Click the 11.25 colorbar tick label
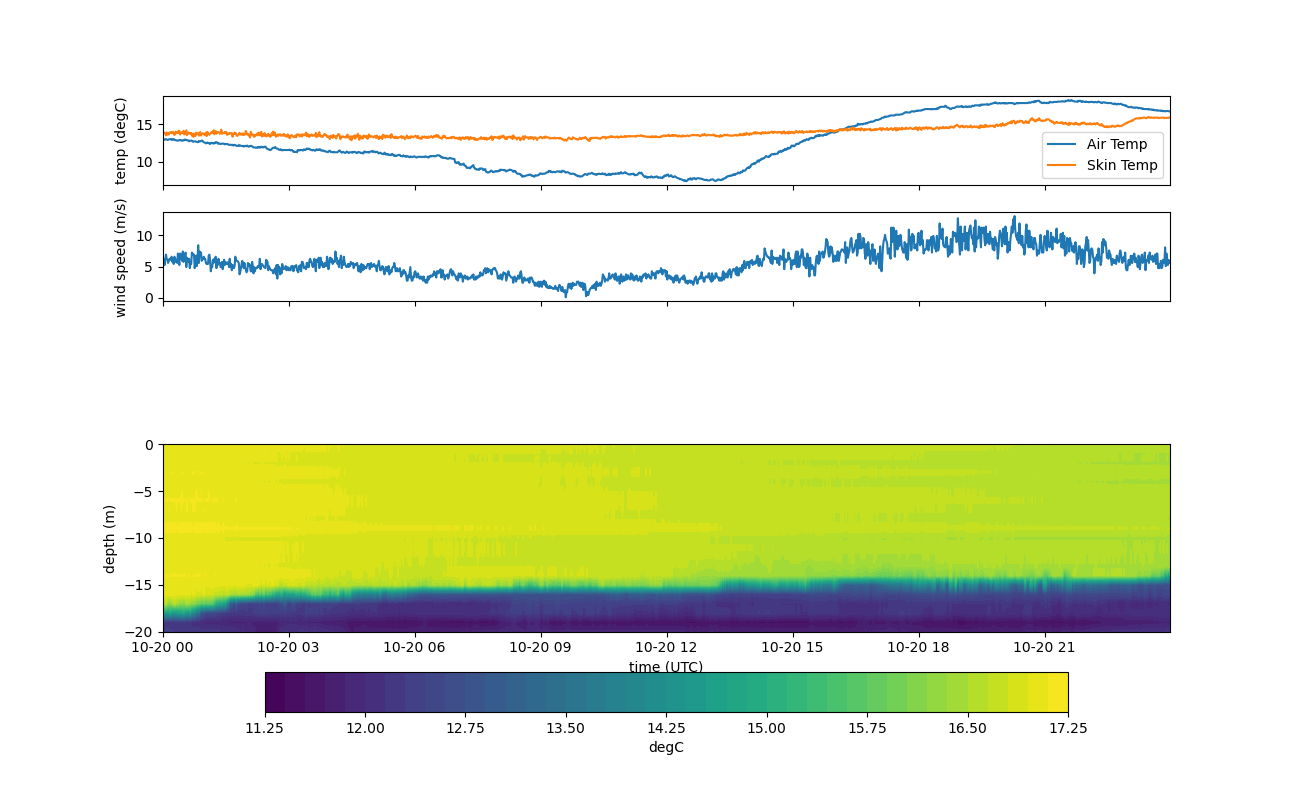The height and width of the screenshot is (800, 1300). coord(265,728)
